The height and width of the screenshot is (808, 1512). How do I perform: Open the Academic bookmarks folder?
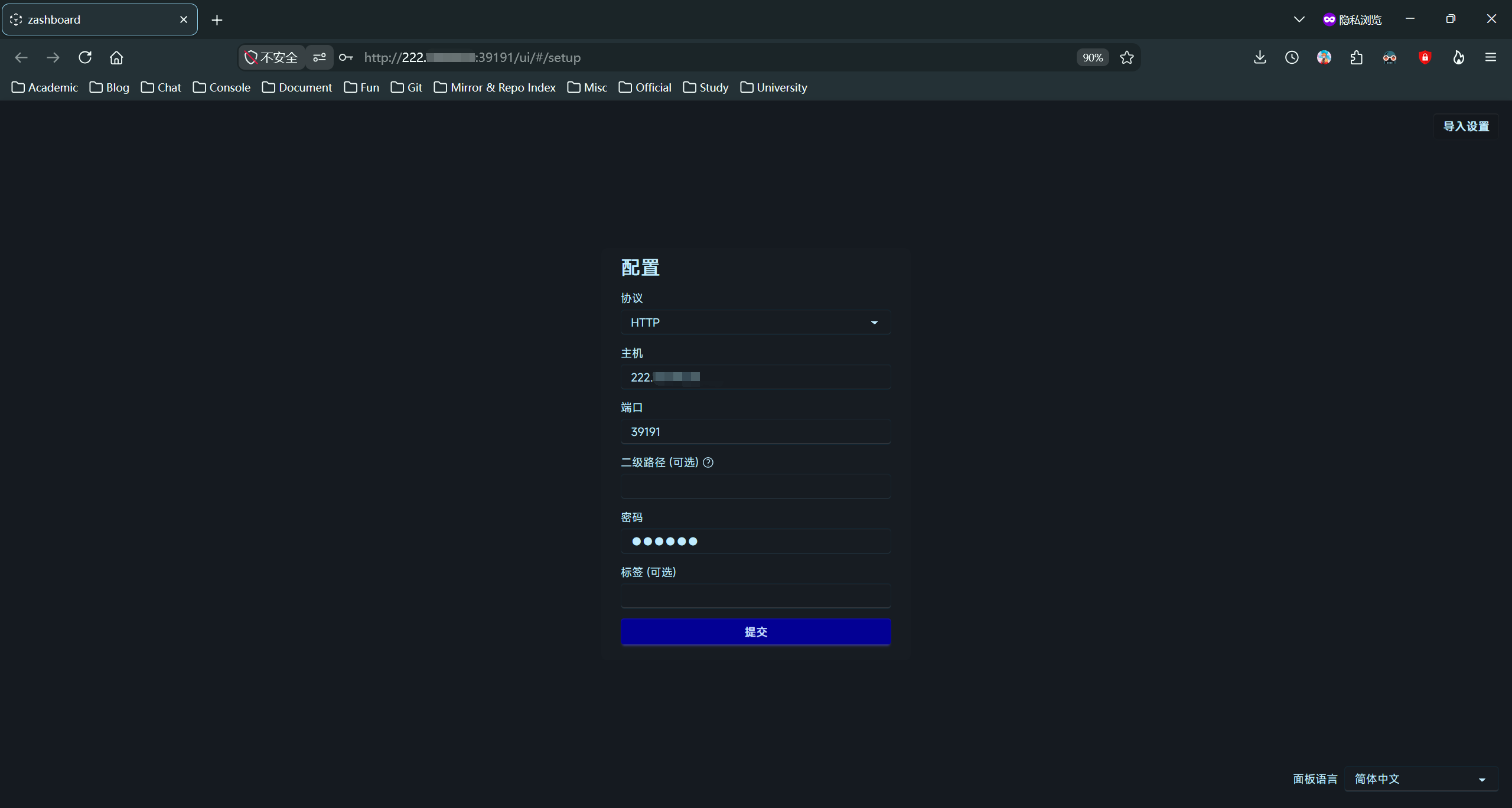[45, 87]
